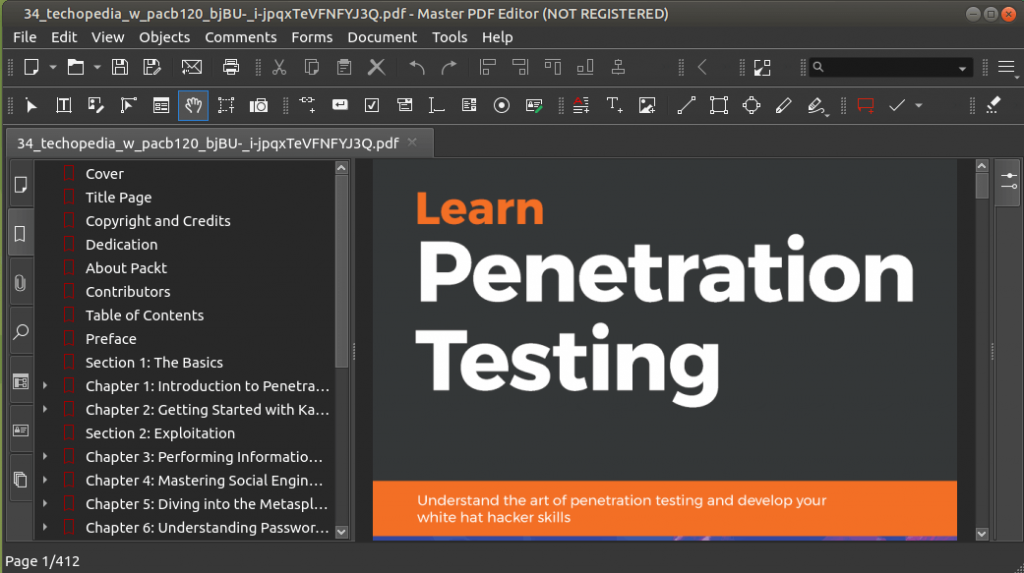Activate the Hand tool
The image size is (1024, 573).
(193, 105)
